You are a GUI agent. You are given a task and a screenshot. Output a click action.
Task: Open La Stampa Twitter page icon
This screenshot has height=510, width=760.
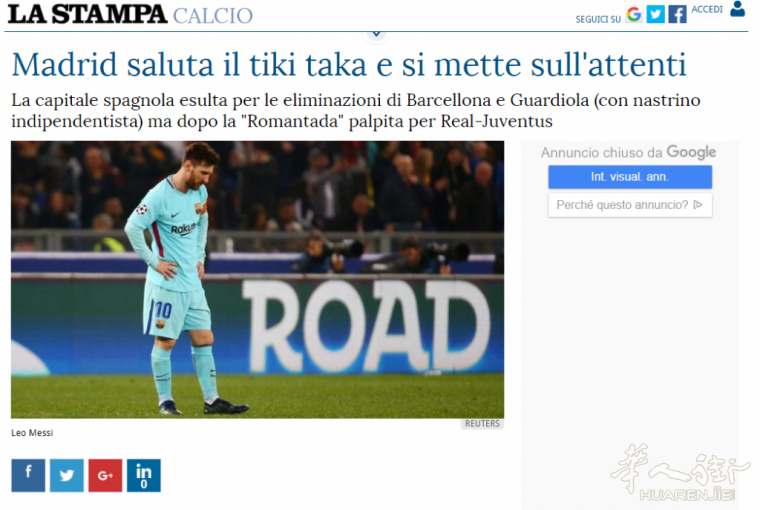tap(656, 14)
